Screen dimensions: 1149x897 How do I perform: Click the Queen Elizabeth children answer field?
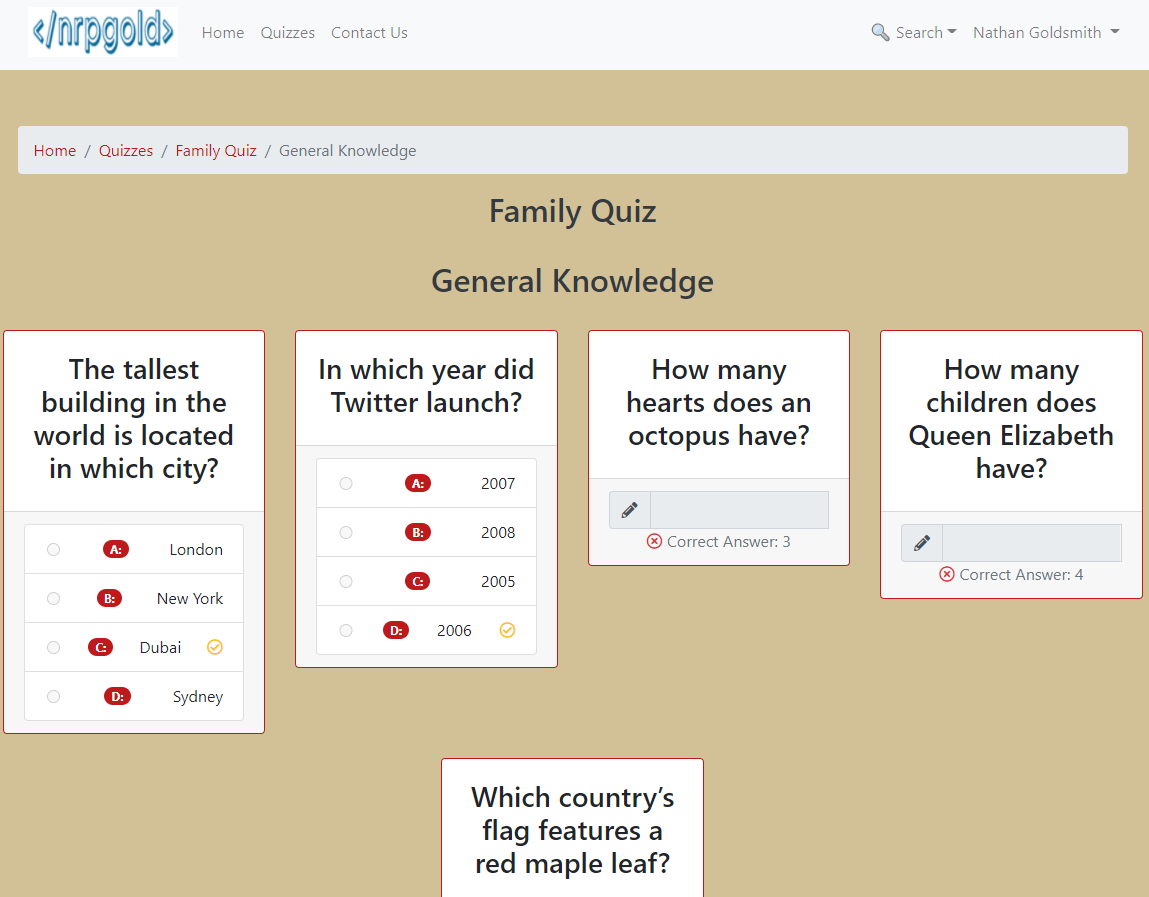pos(1032,543)
